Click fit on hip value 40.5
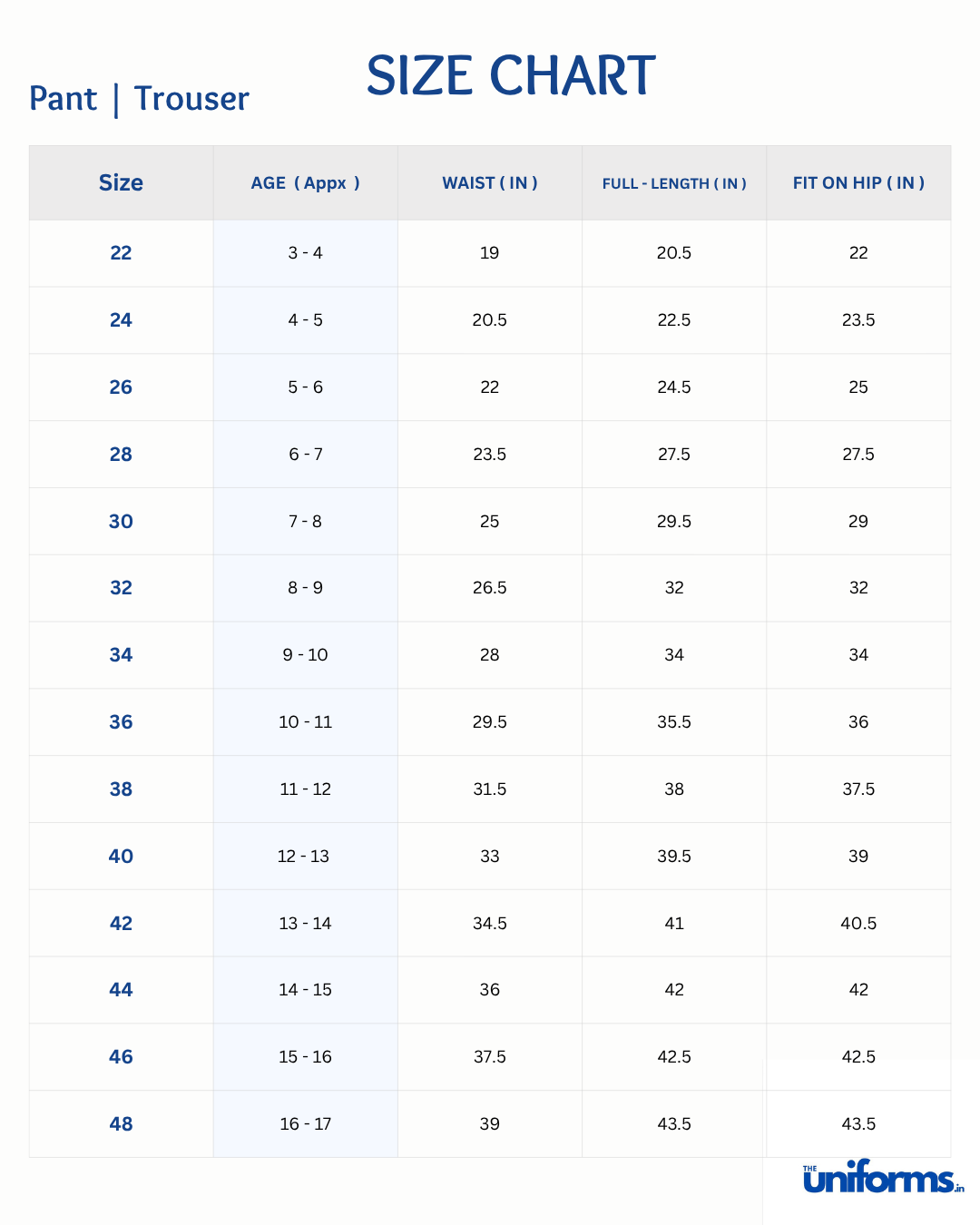The image size is (980, 1225). coord(858,924)
